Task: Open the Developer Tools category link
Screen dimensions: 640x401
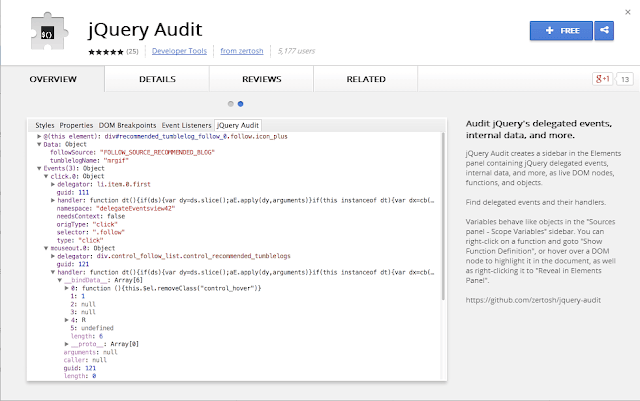Action: pyautogui.click(x=179, y=51)
